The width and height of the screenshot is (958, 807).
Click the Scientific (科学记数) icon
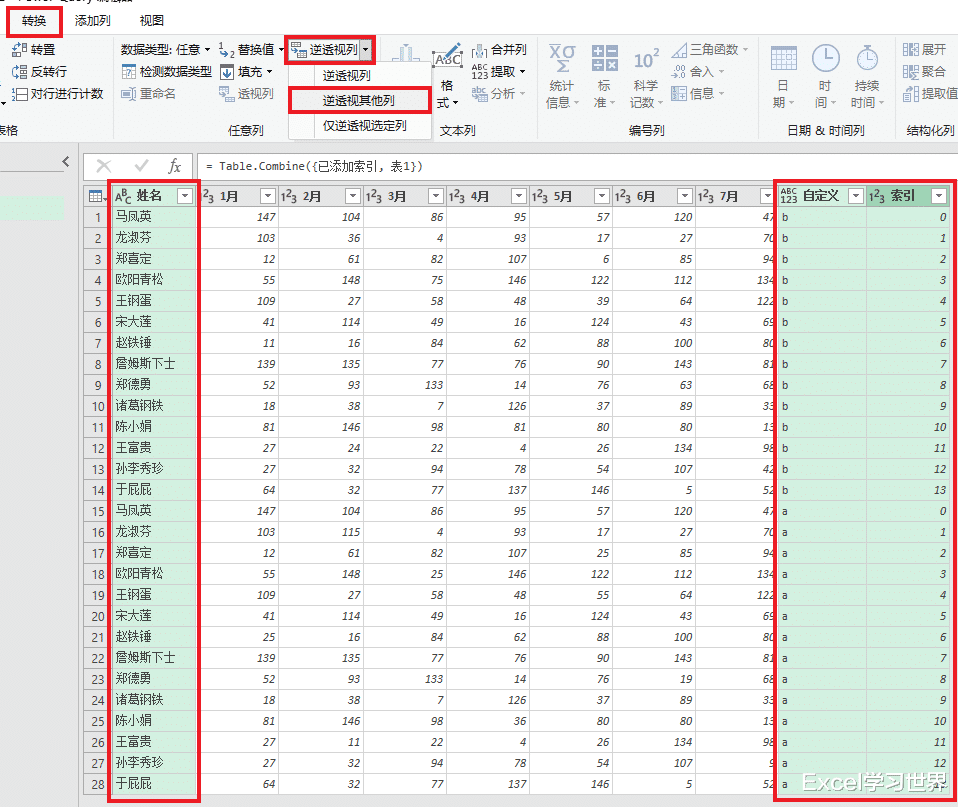[646, 59]
